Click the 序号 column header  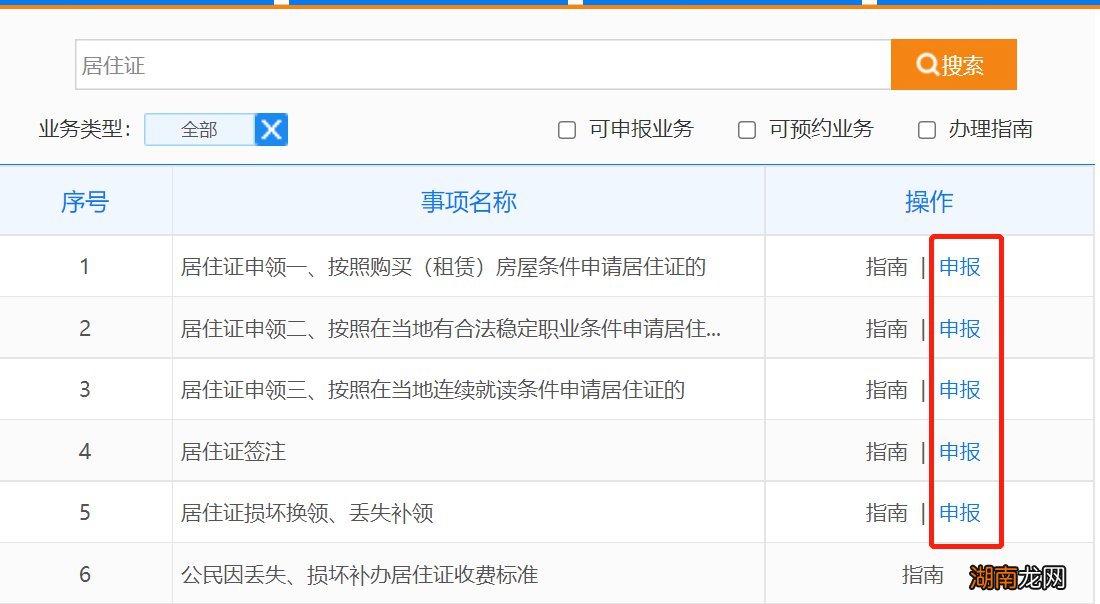pos(85,202)
